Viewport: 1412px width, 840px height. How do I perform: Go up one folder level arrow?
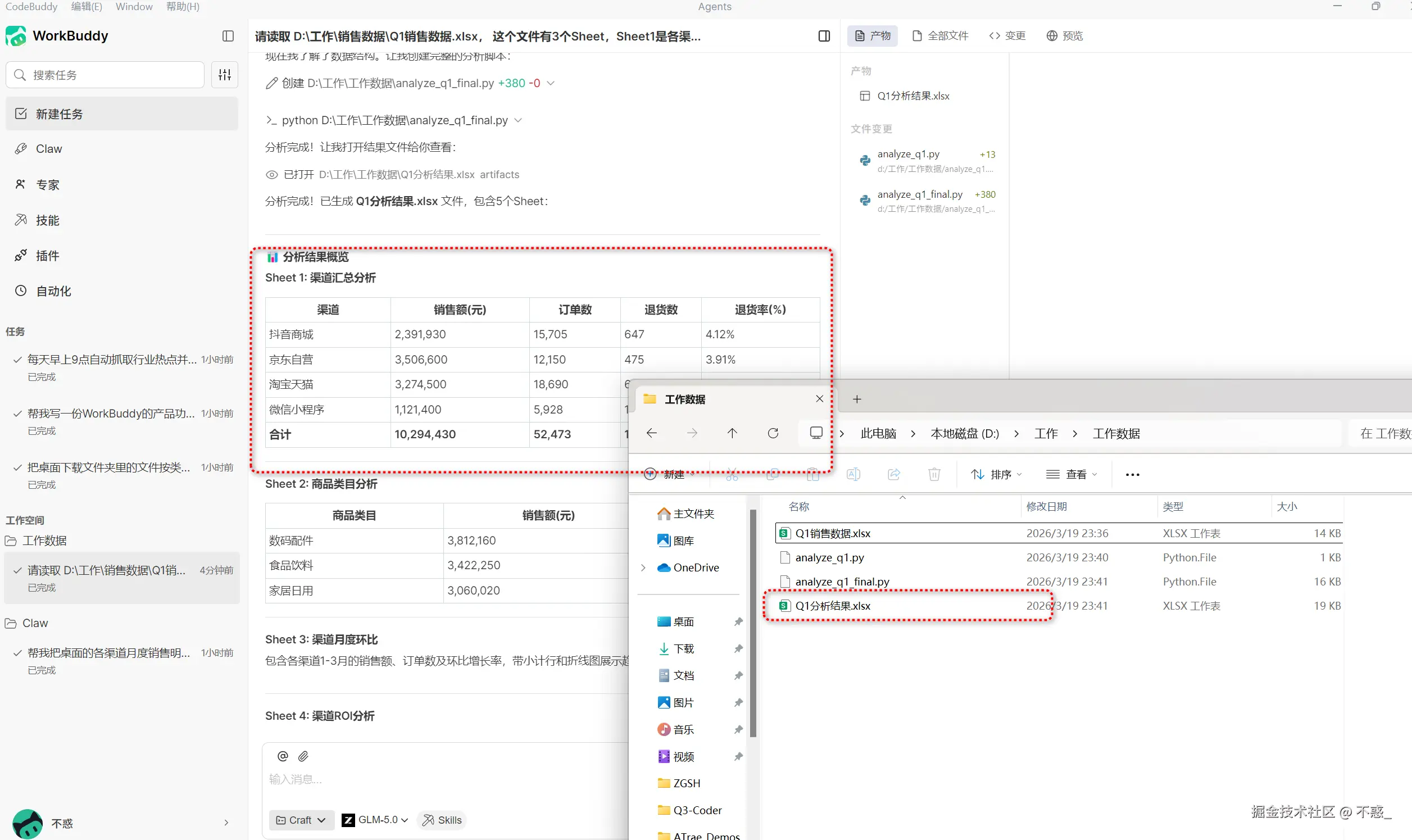coord(732,433)
